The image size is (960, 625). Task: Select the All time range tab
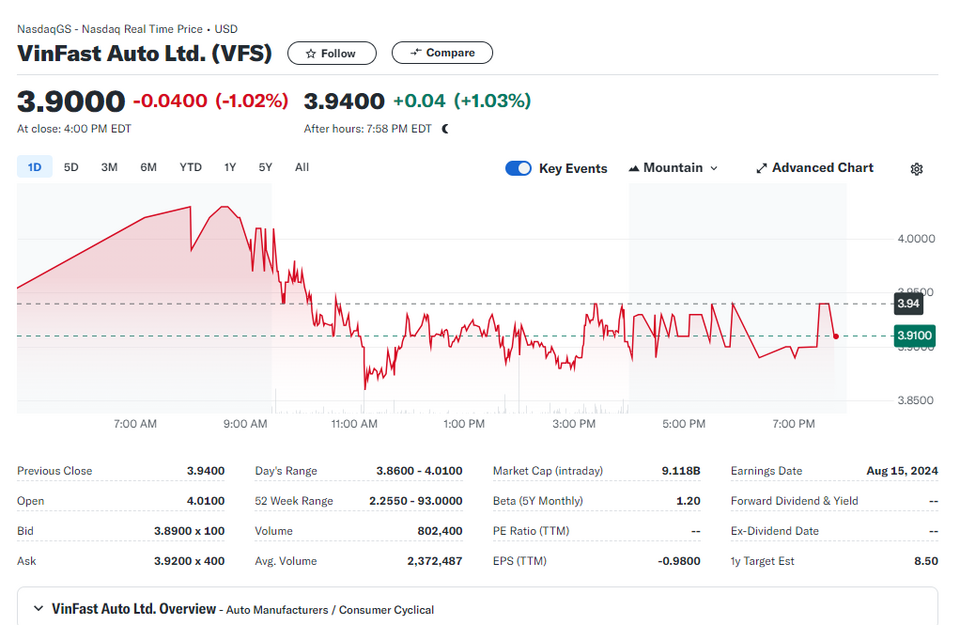[x=302, y=167]
